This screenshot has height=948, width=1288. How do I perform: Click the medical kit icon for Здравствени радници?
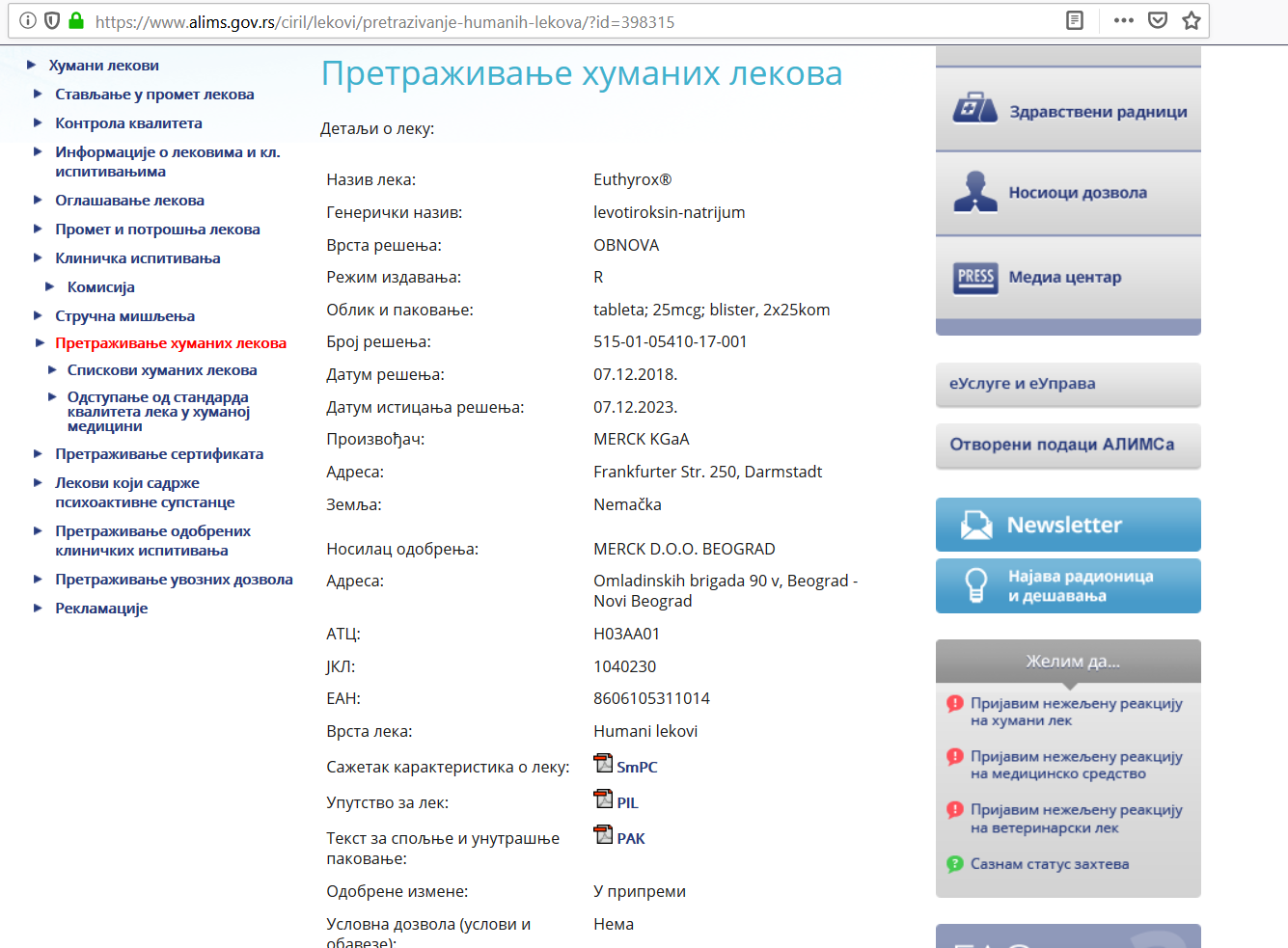pos(975,108)
